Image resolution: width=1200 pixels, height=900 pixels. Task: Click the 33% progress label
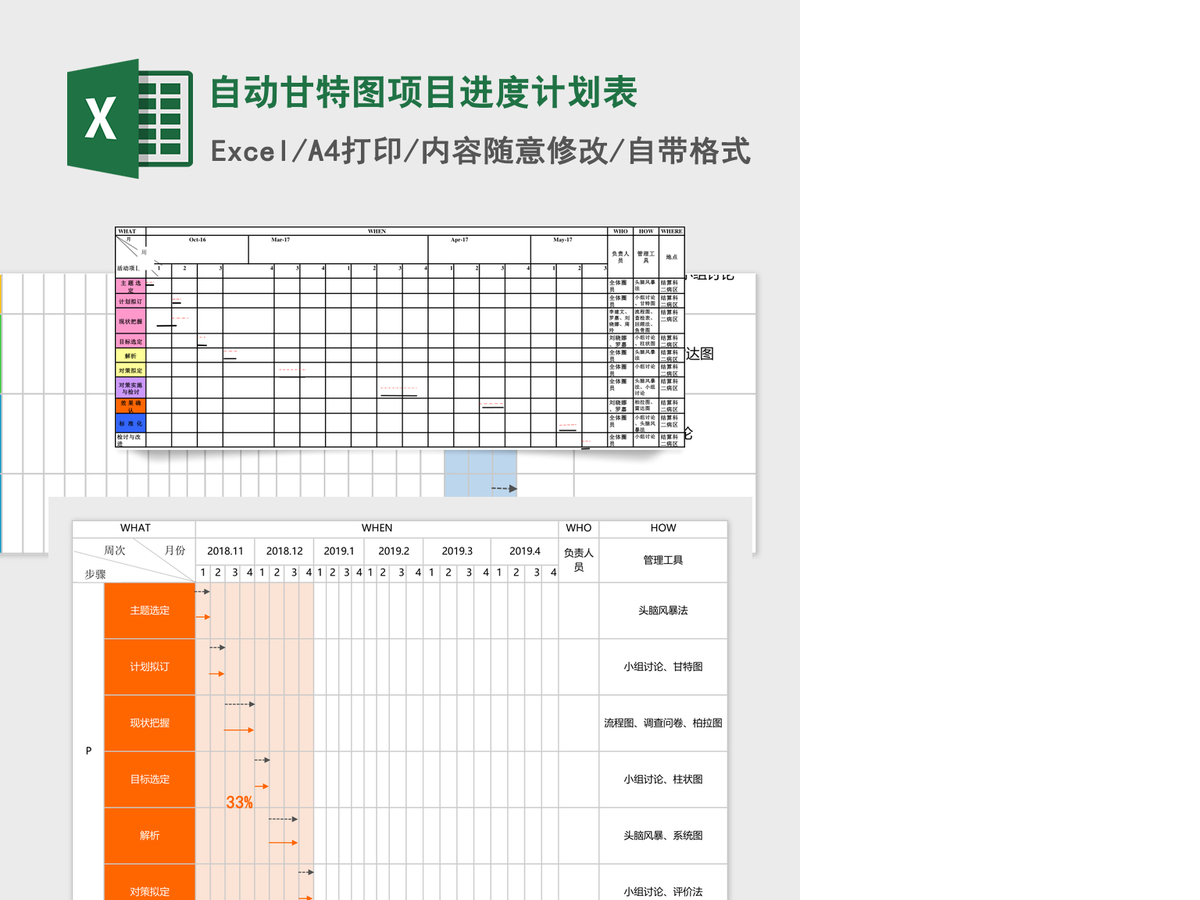239,802
